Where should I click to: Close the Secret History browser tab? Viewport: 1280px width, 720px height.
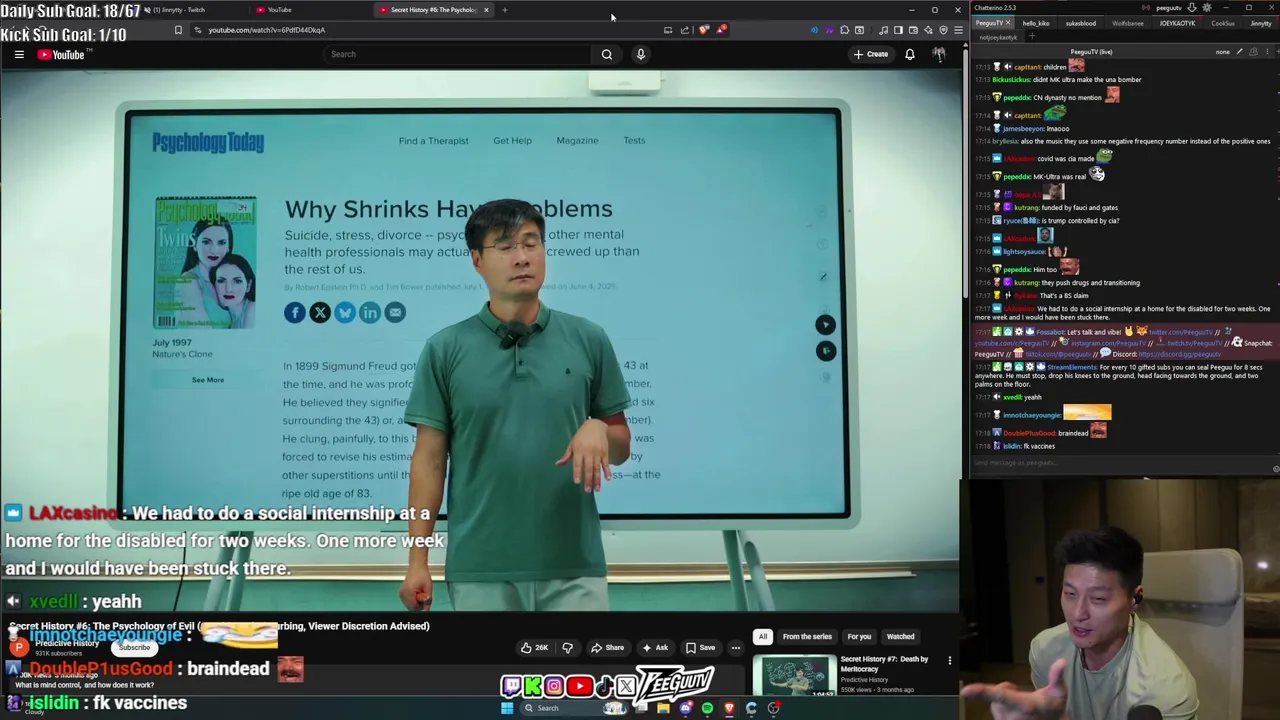(486, 10)
